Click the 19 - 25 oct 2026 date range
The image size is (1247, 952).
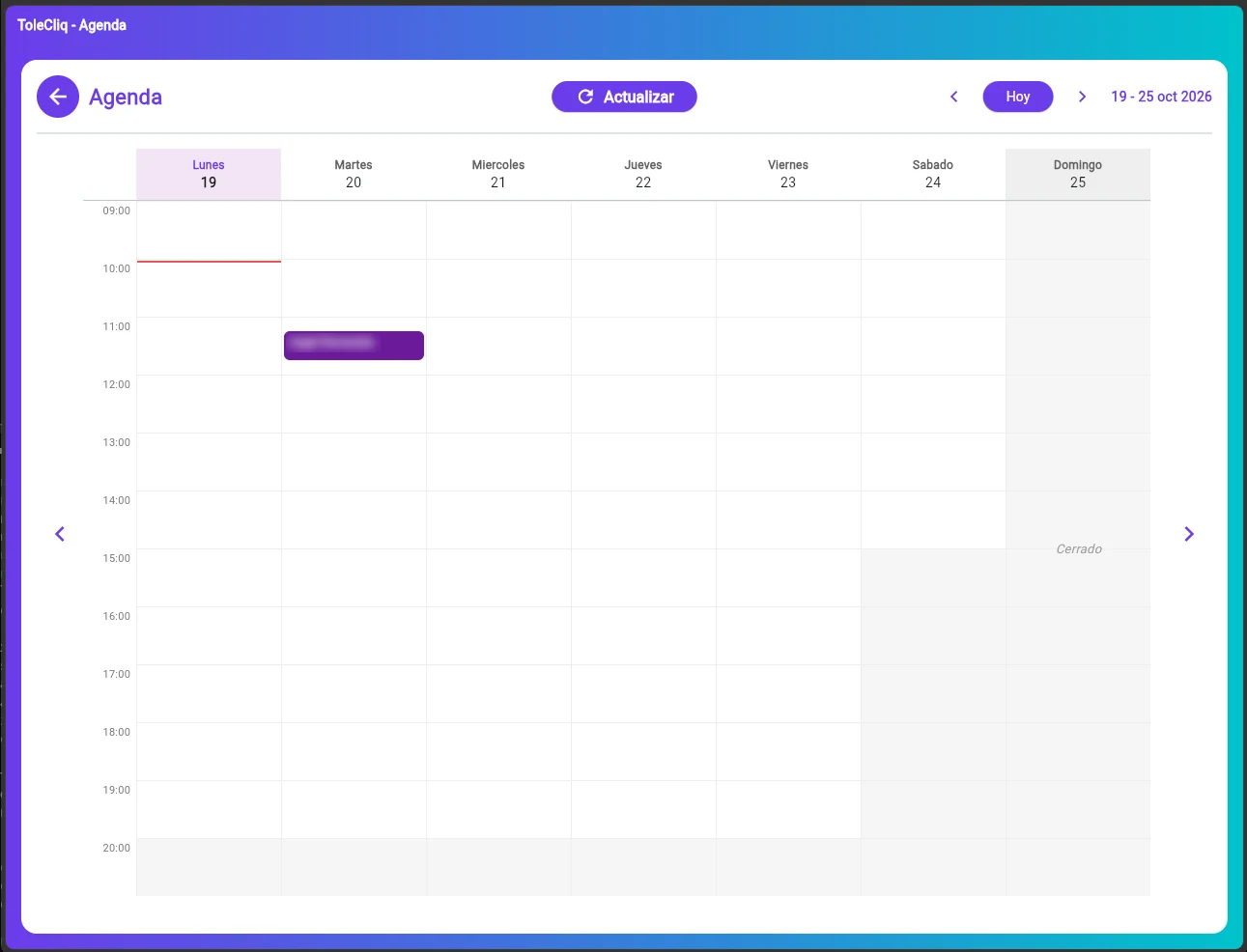pyautogui.click(x=1161, y=97)
